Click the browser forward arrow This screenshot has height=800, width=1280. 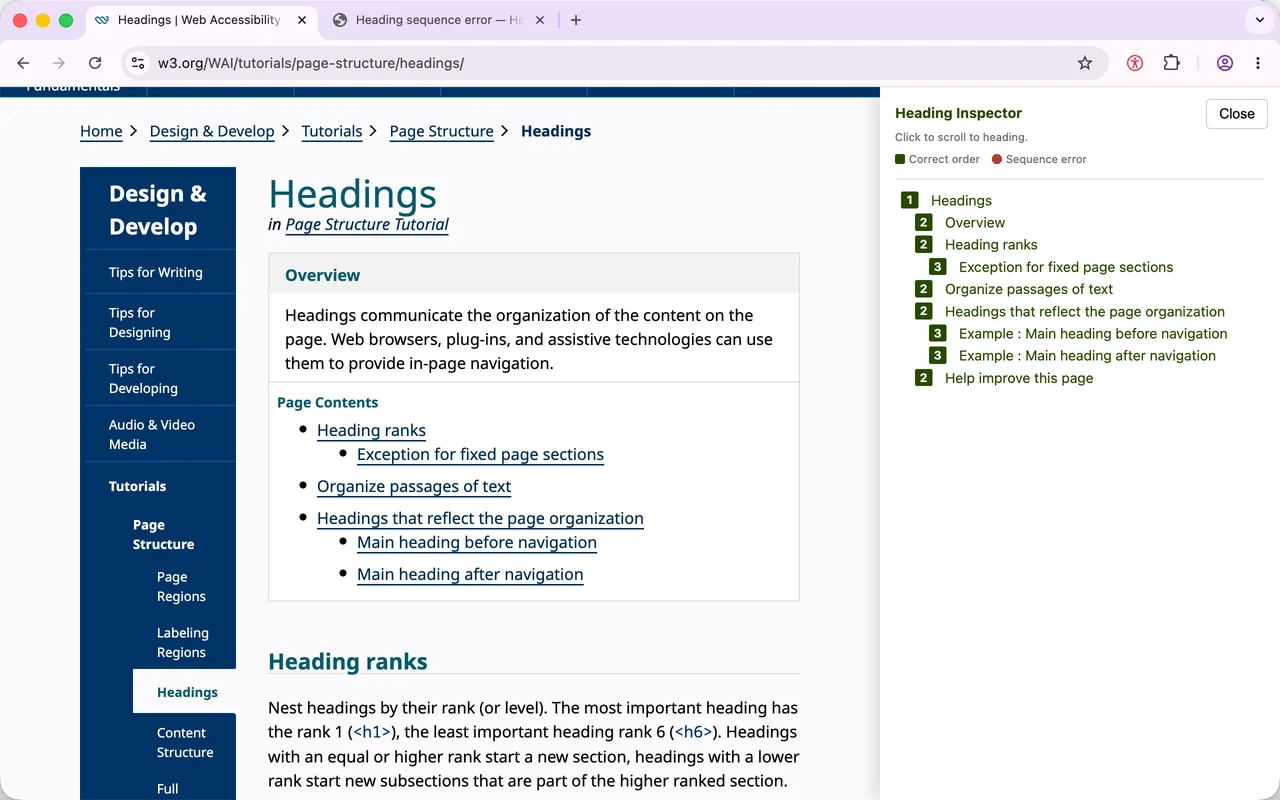click(x=59, y=63)
